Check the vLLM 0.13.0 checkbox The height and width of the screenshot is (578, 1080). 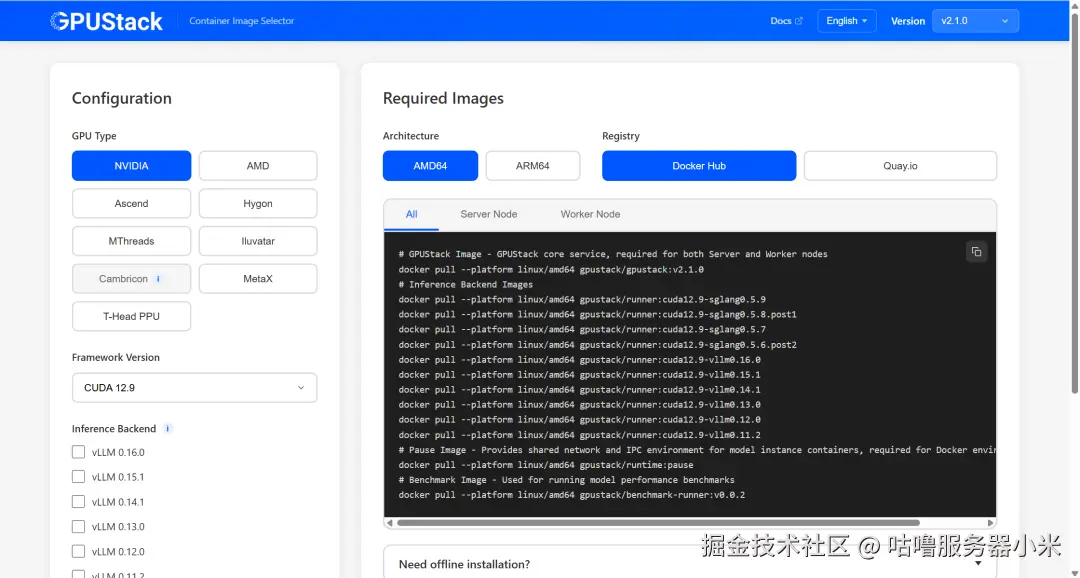[79, 526]
